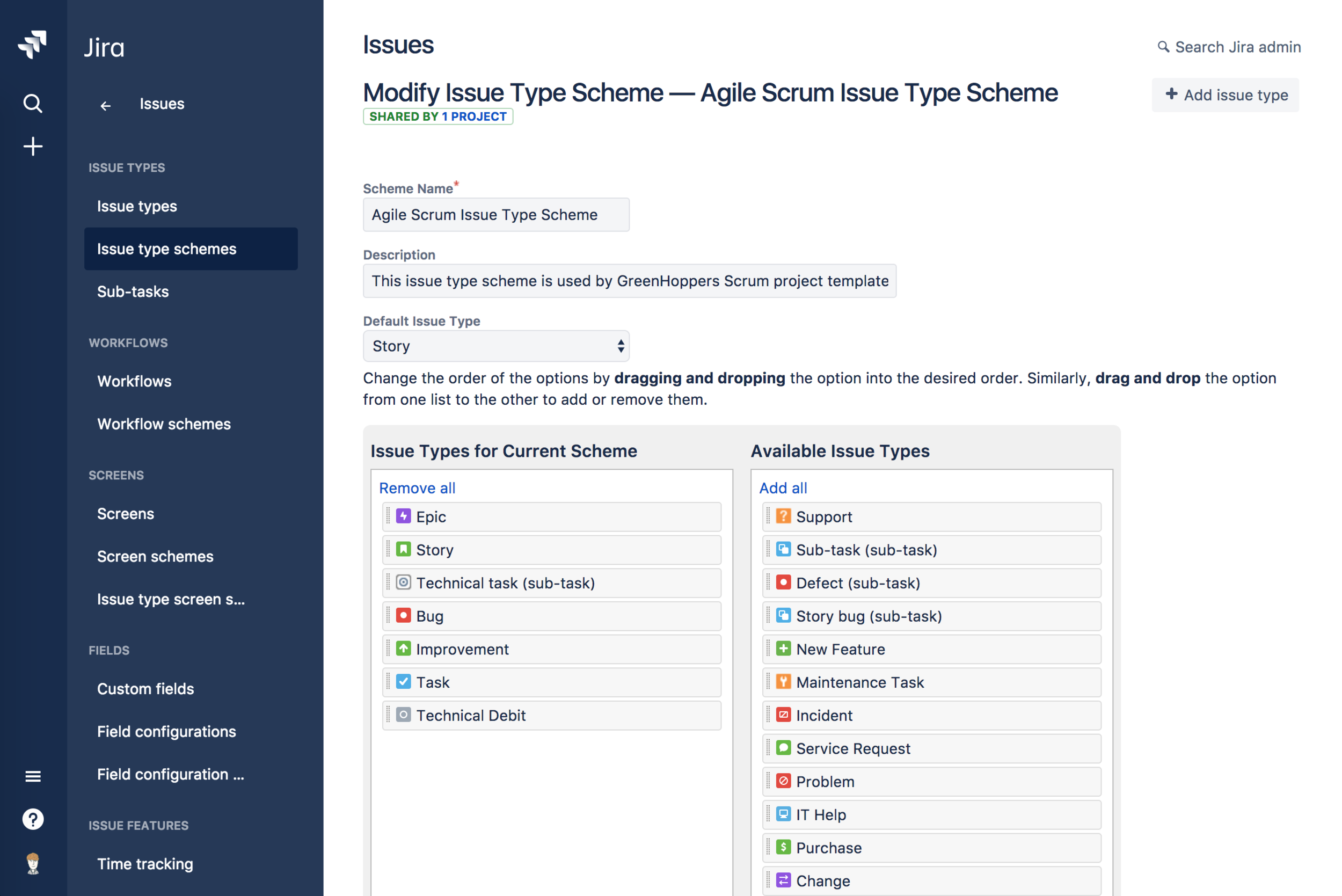The height and width of the screenshot is (896, 1342).
Task: Click the Defect (sub-task) red icon
Action: tap(783, 582)
